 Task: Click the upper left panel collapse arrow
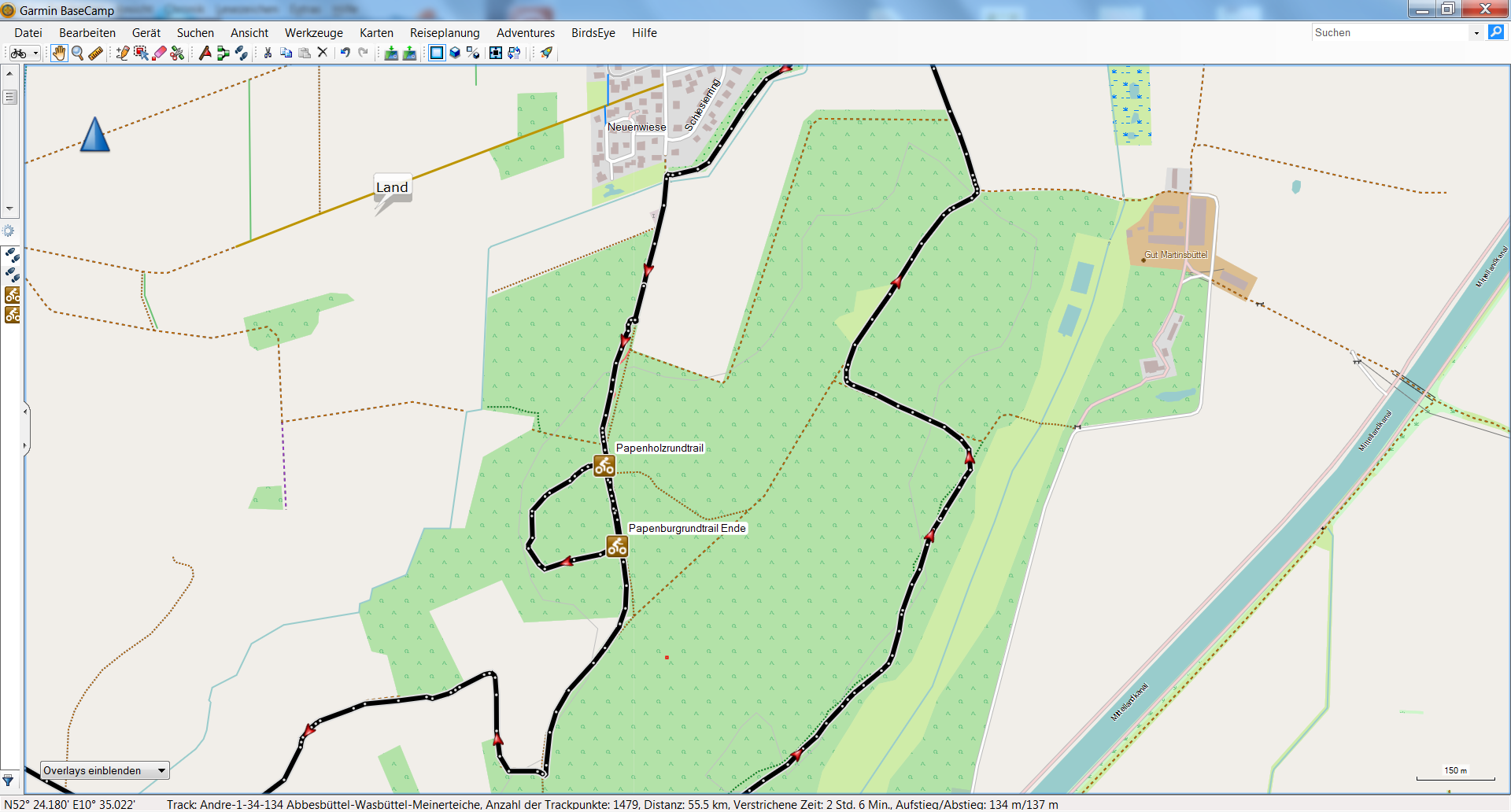click(25, 411)
